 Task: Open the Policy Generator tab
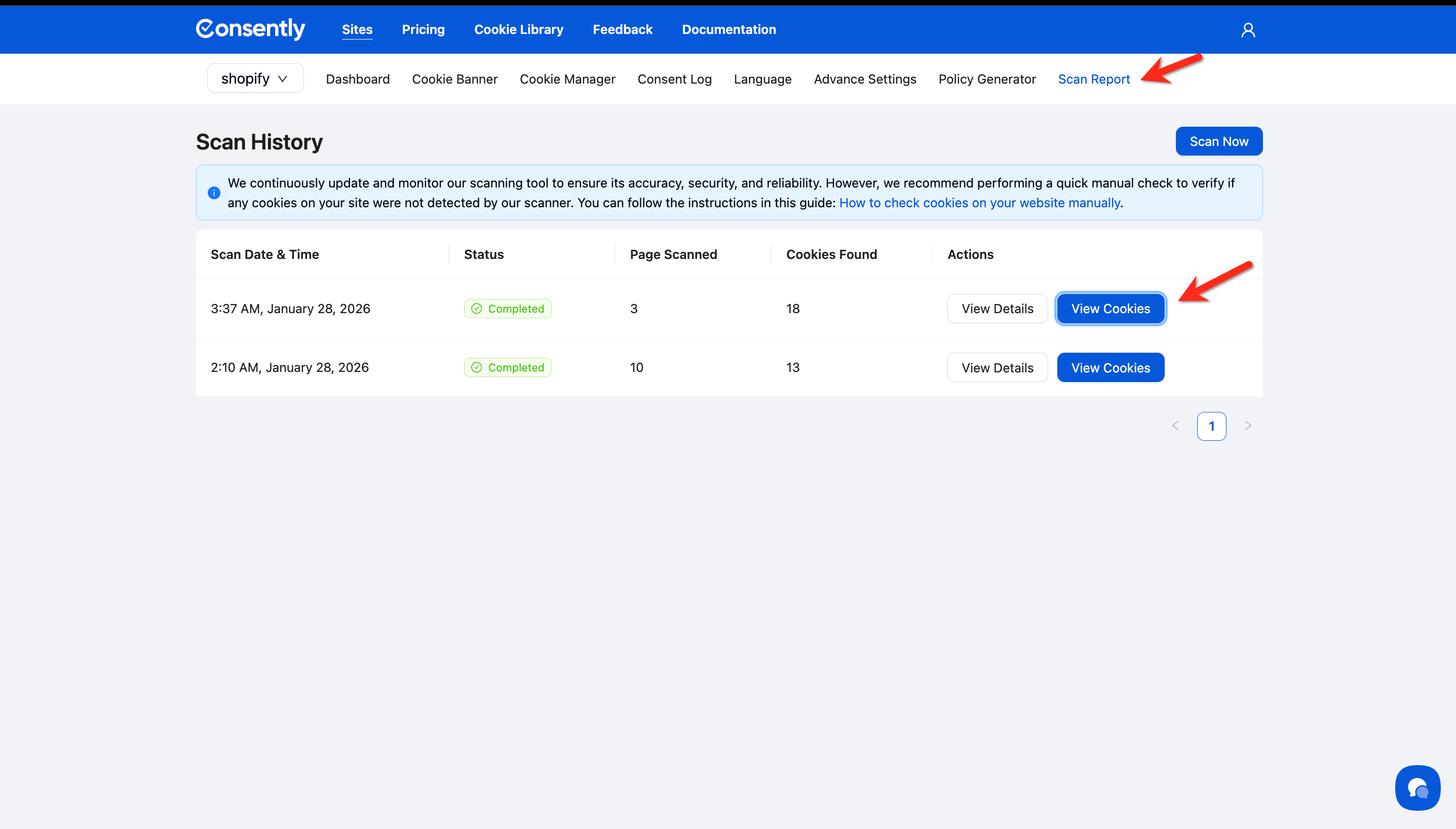986,79
